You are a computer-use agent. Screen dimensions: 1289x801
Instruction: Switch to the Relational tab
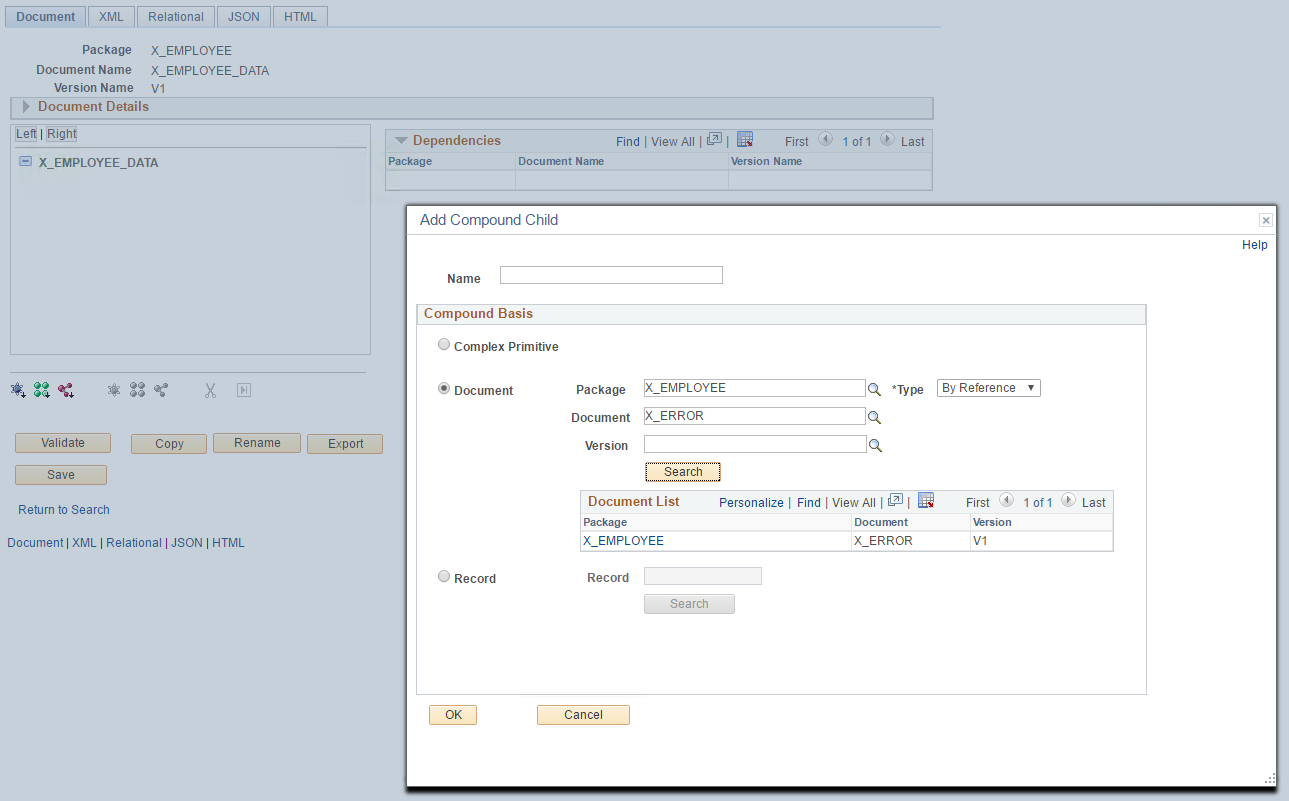[x=175, y=16]
